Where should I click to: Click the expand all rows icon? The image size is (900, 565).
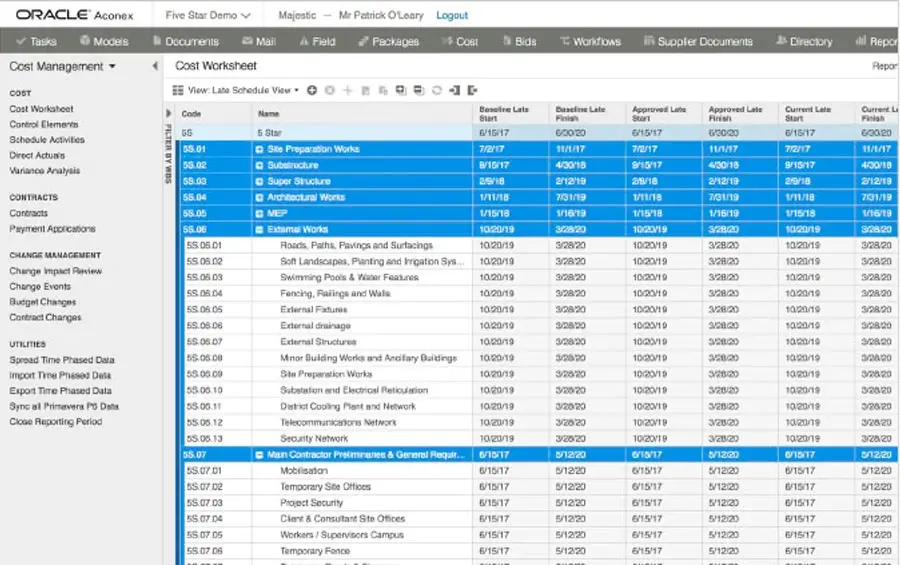click(401, 90)
